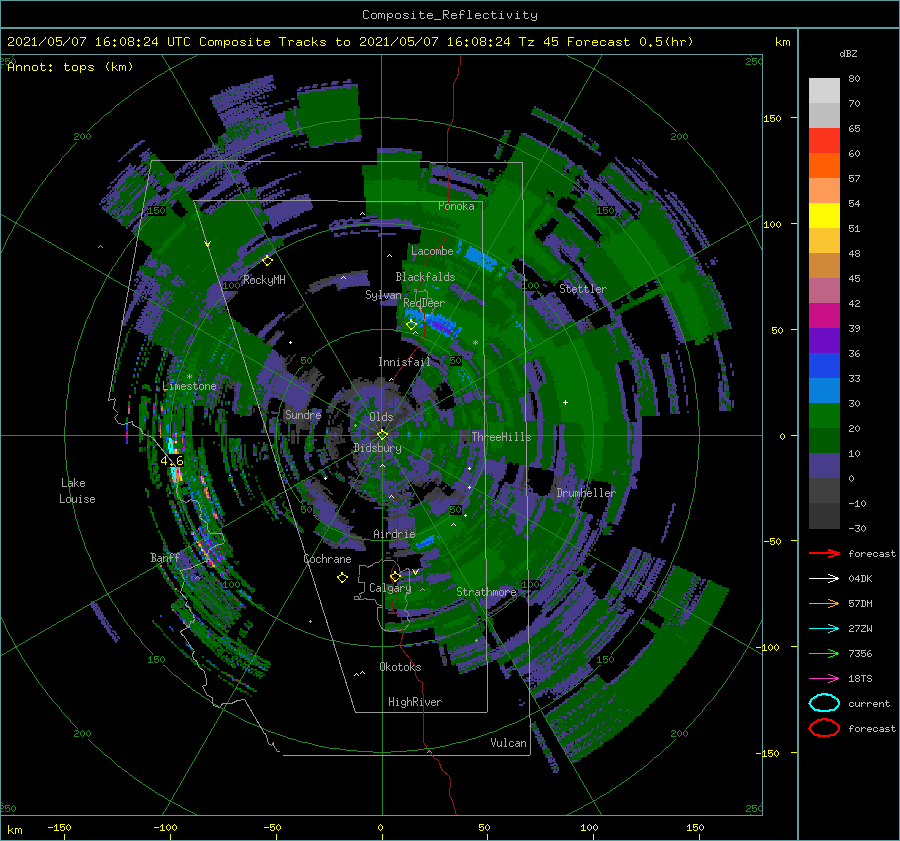
Task: Click the storm top label 4.6
Action: click(x=172, y=461)
